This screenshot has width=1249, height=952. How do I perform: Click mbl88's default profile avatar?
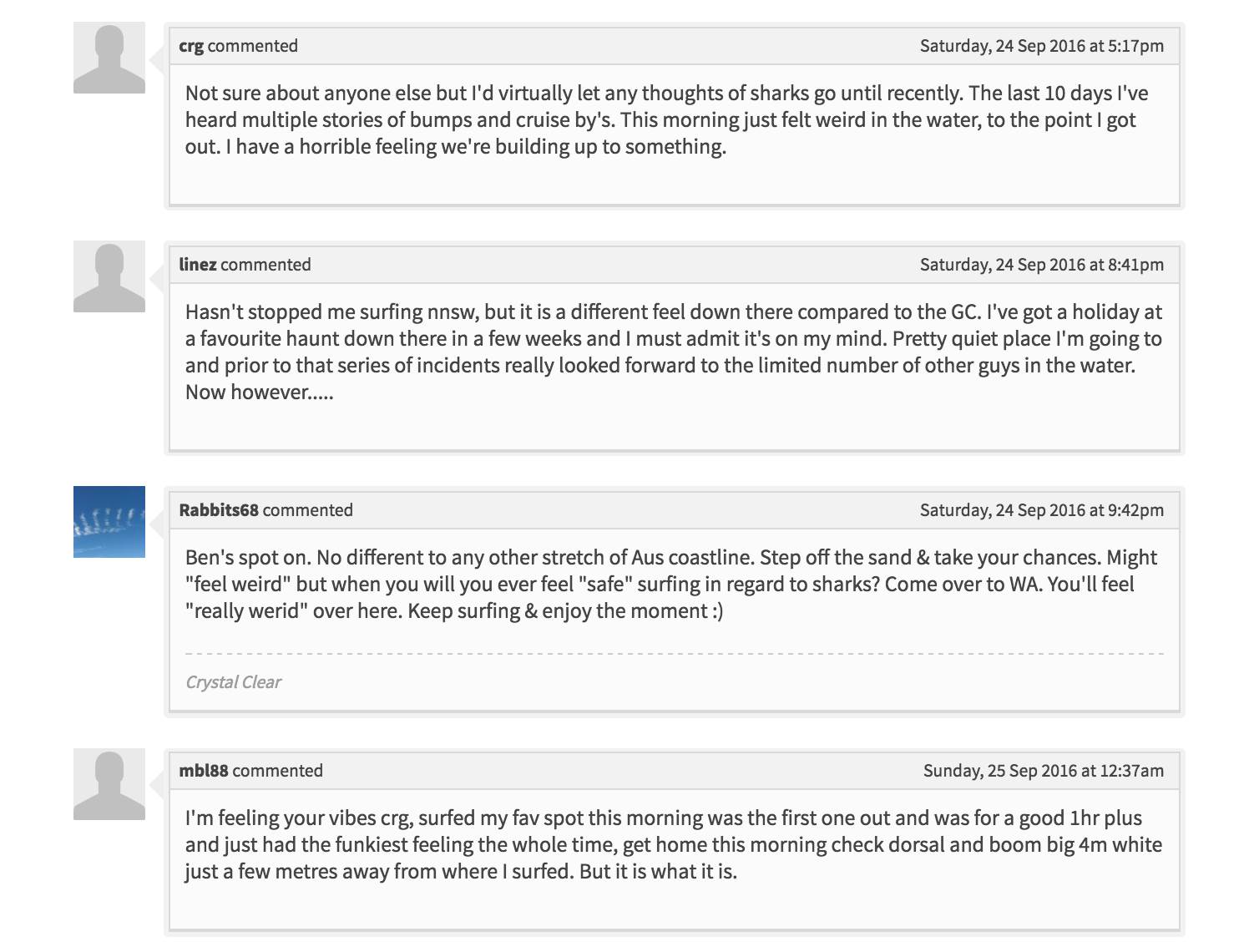(x=109, y=784)
